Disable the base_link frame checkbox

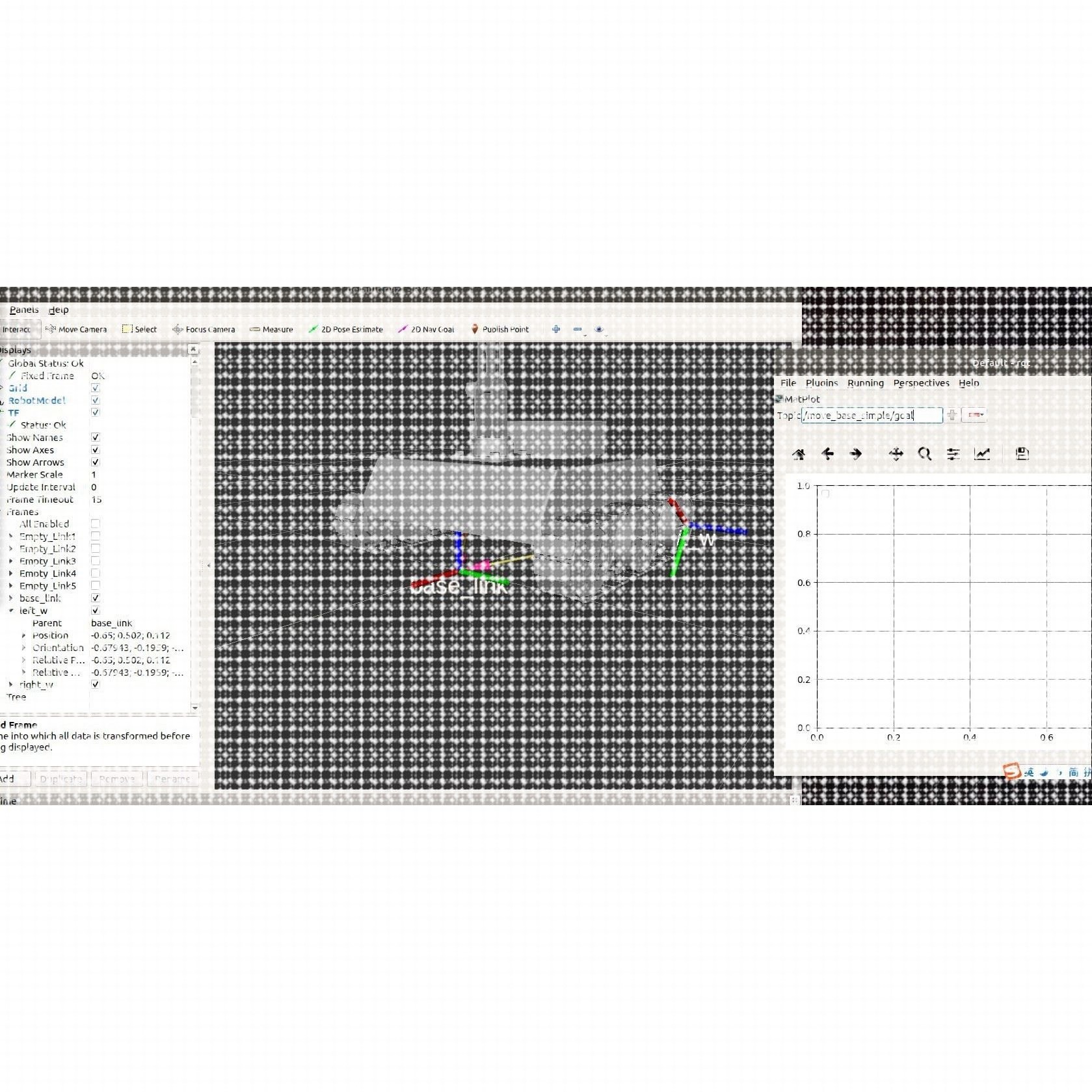click(x=96, y=598)
